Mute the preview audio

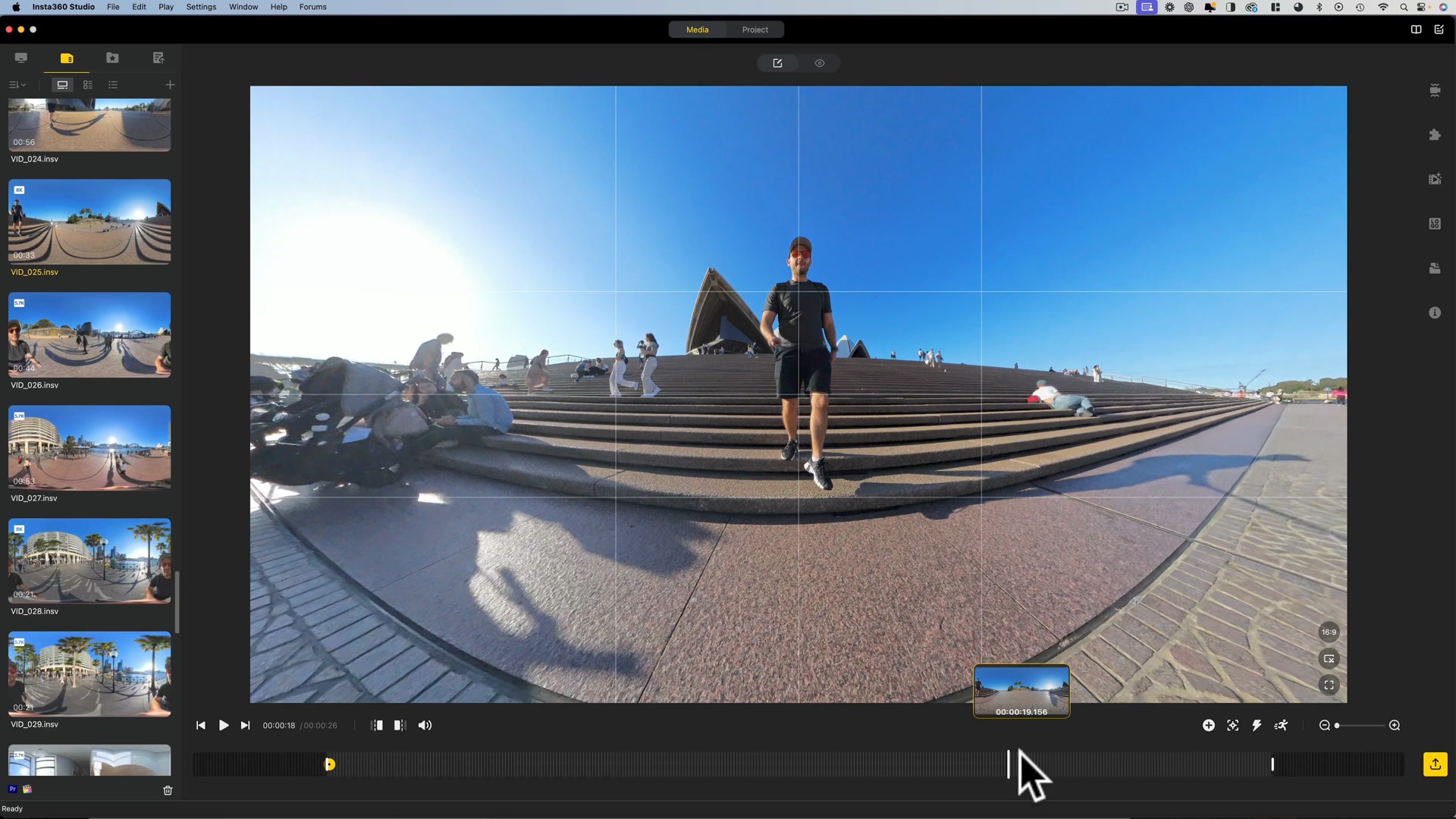tap(425, 726)
